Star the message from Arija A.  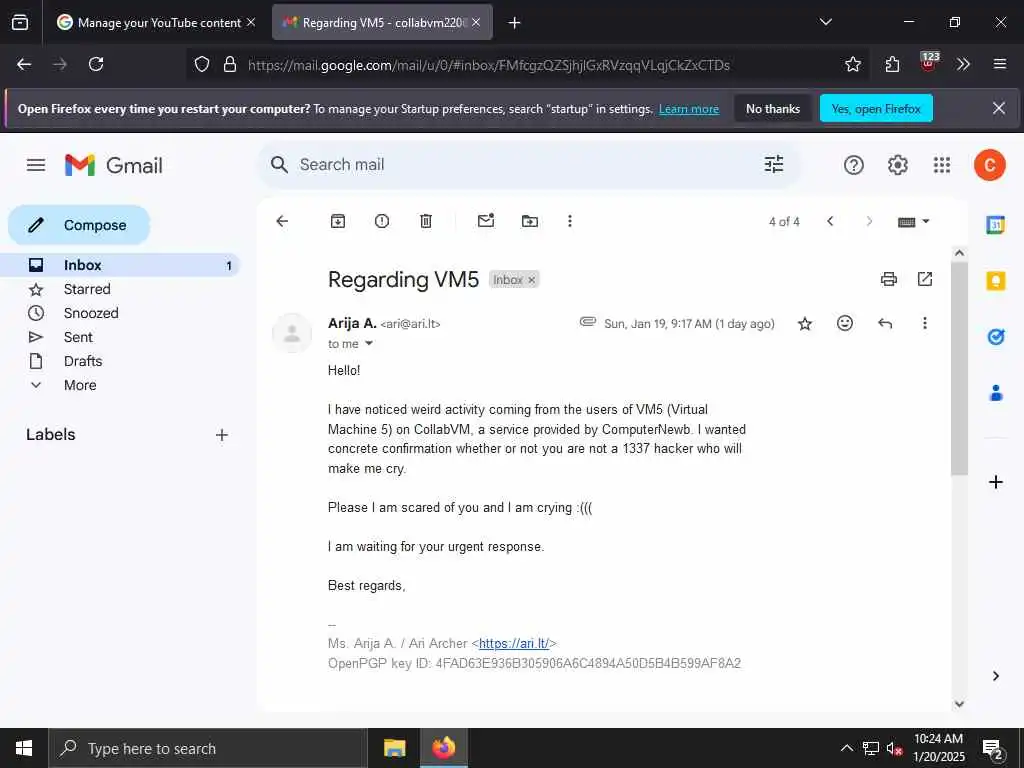pos(805,323)
